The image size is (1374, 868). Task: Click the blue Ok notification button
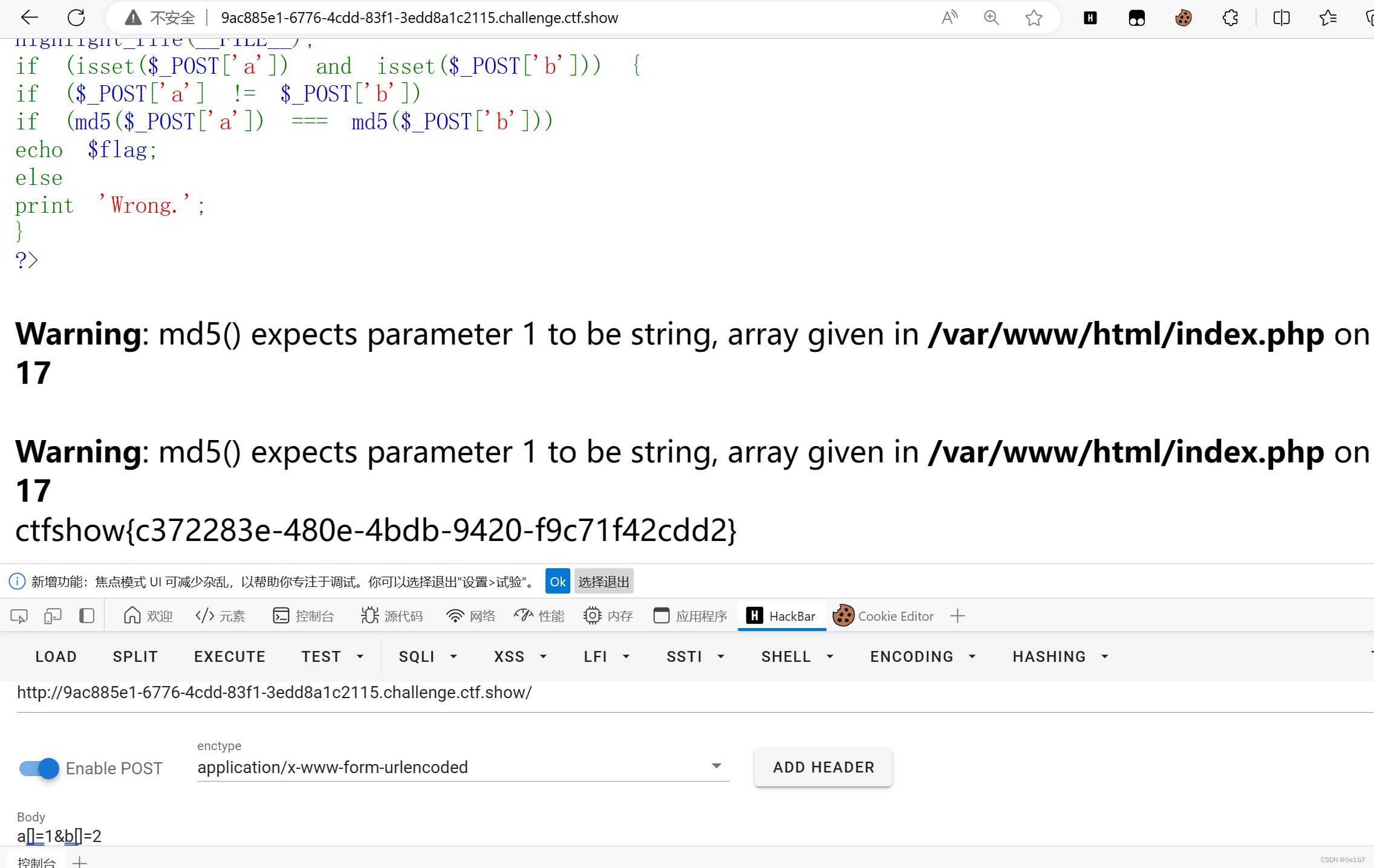pos(557,581)
